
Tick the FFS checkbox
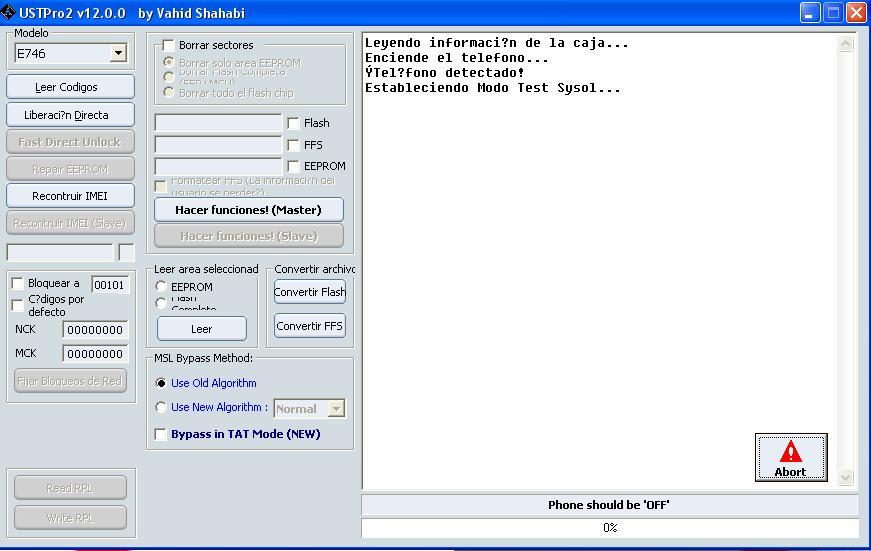(293, 145)
